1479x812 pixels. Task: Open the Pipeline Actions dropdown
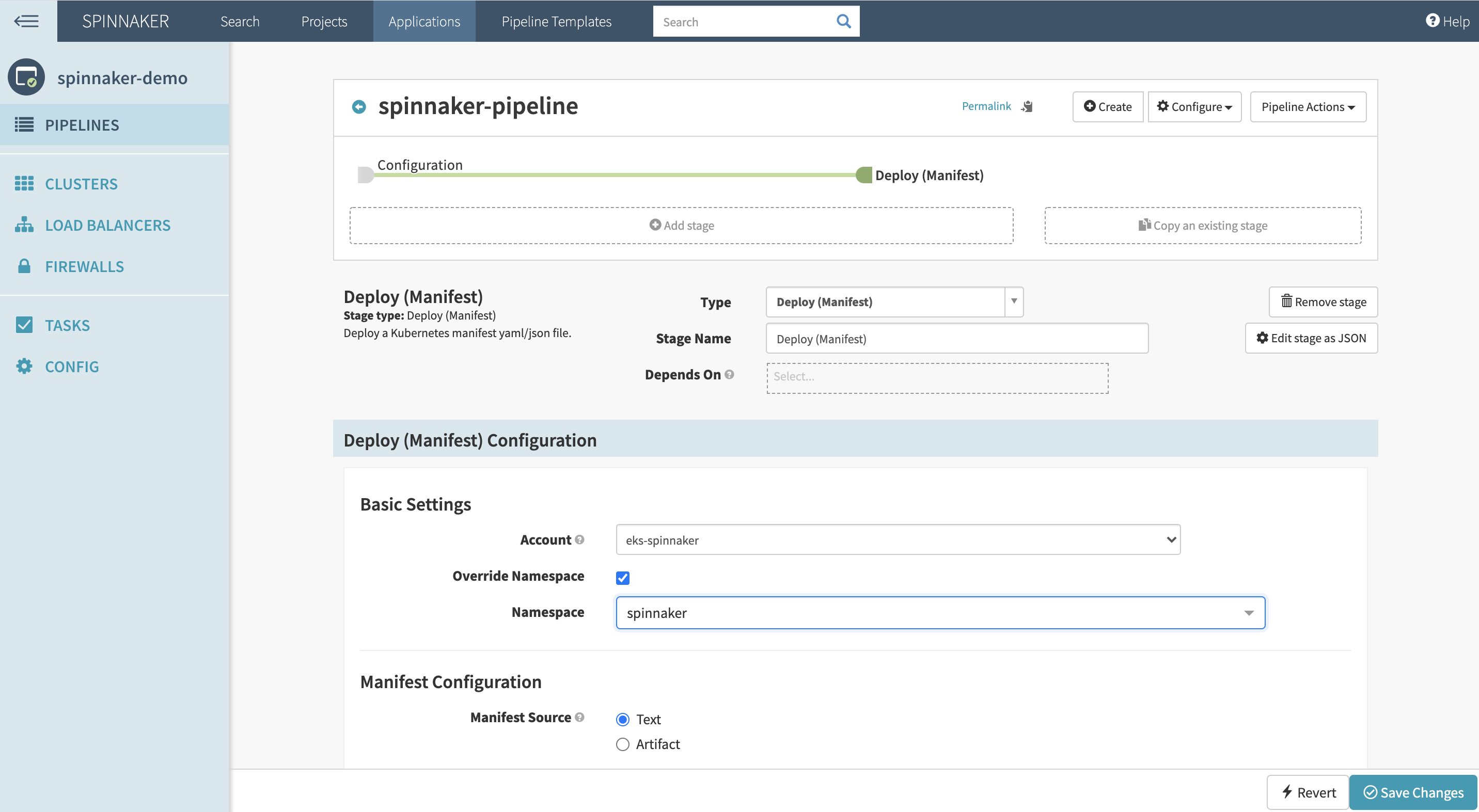click(x=1308, y=107)
